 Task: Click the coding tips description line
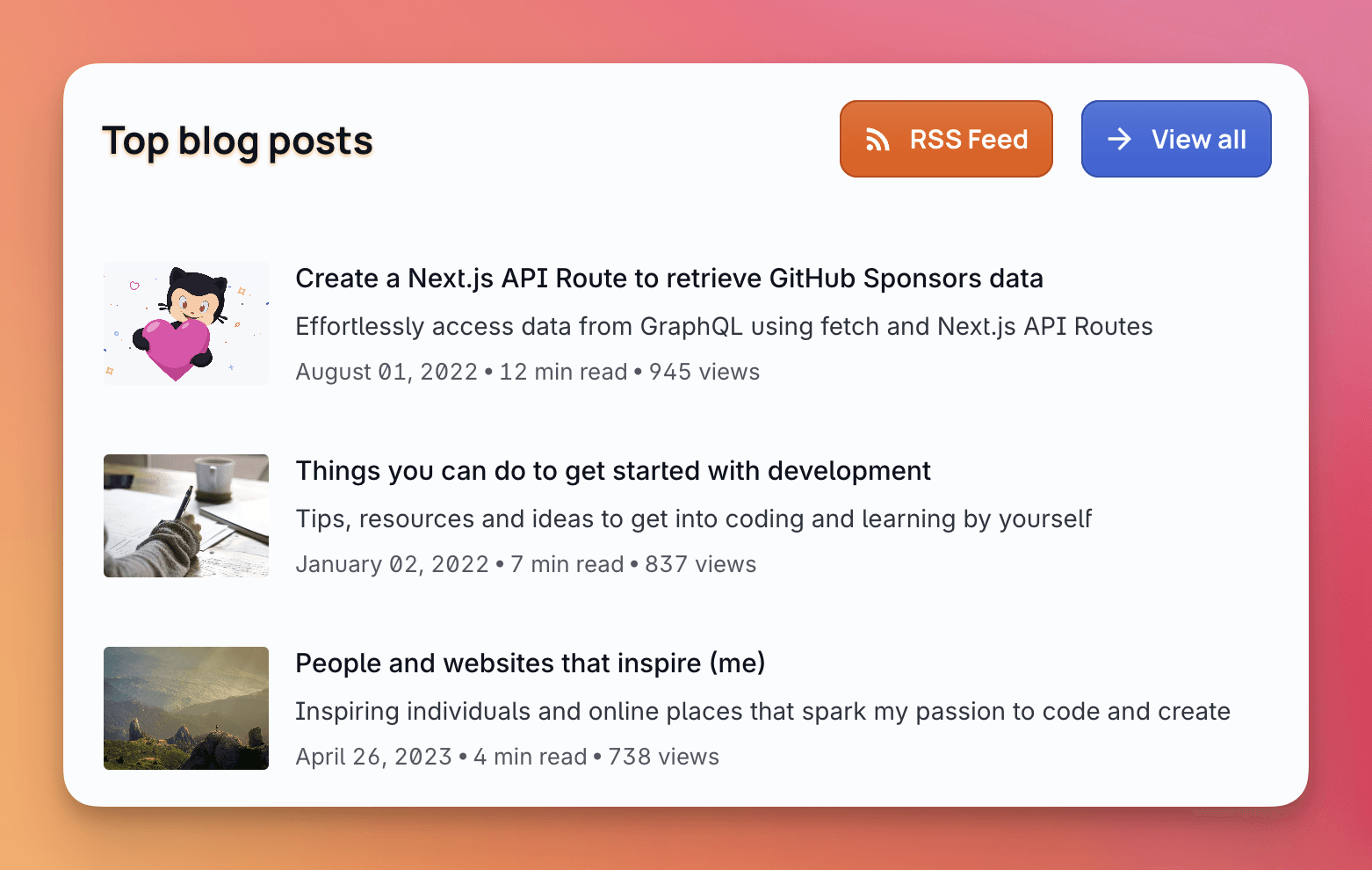pyautogui.click(x=693, y=518)
